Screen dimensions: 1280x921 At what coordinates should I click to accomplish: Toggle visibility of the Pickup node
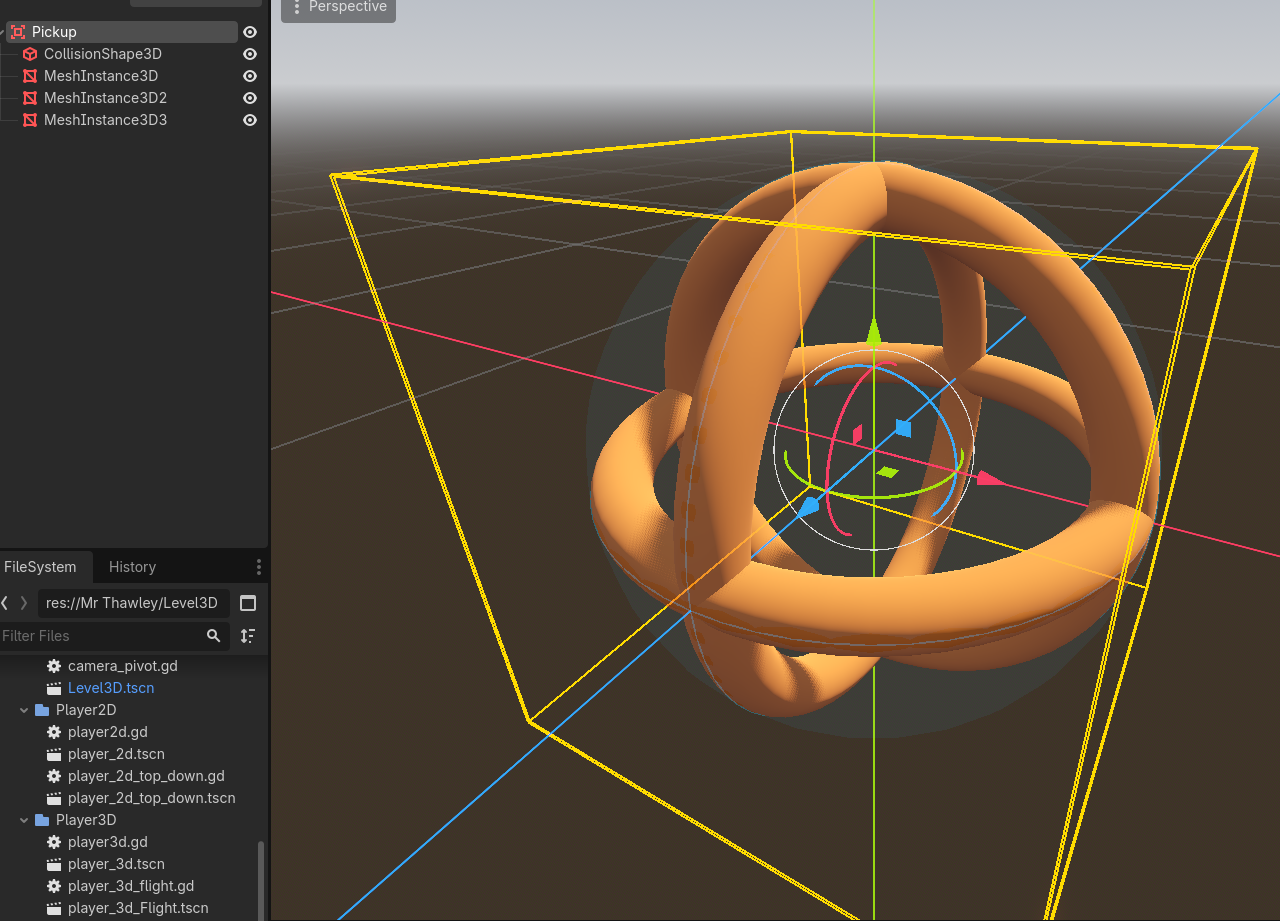coord(250,32)
